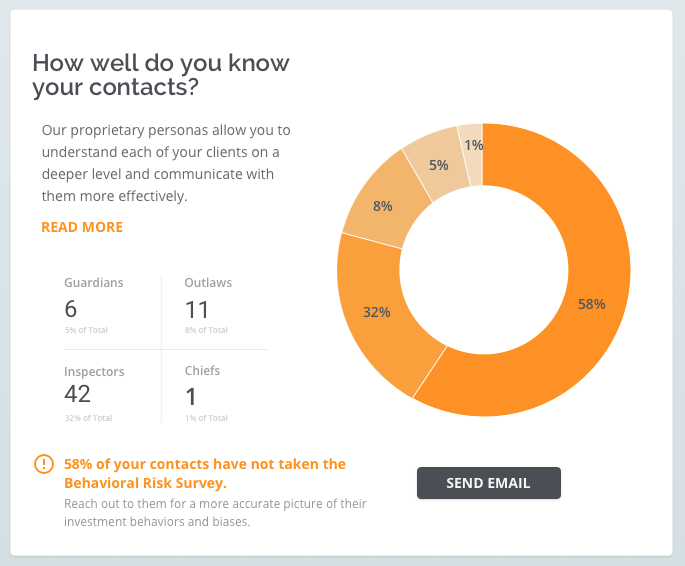The image size is (685, 566).
Task: Select the 32% donut chart slice
Action: click(x=377, y=311)
